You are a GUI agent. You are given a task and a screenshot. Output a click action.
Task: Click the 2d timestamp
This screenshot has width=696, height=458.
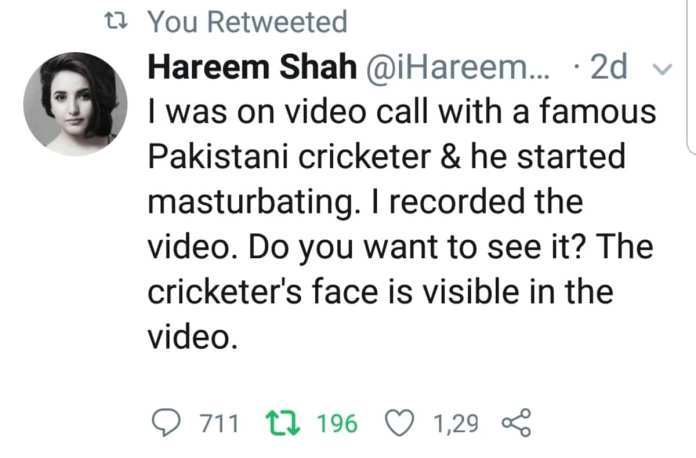click(x=608, y=67)
